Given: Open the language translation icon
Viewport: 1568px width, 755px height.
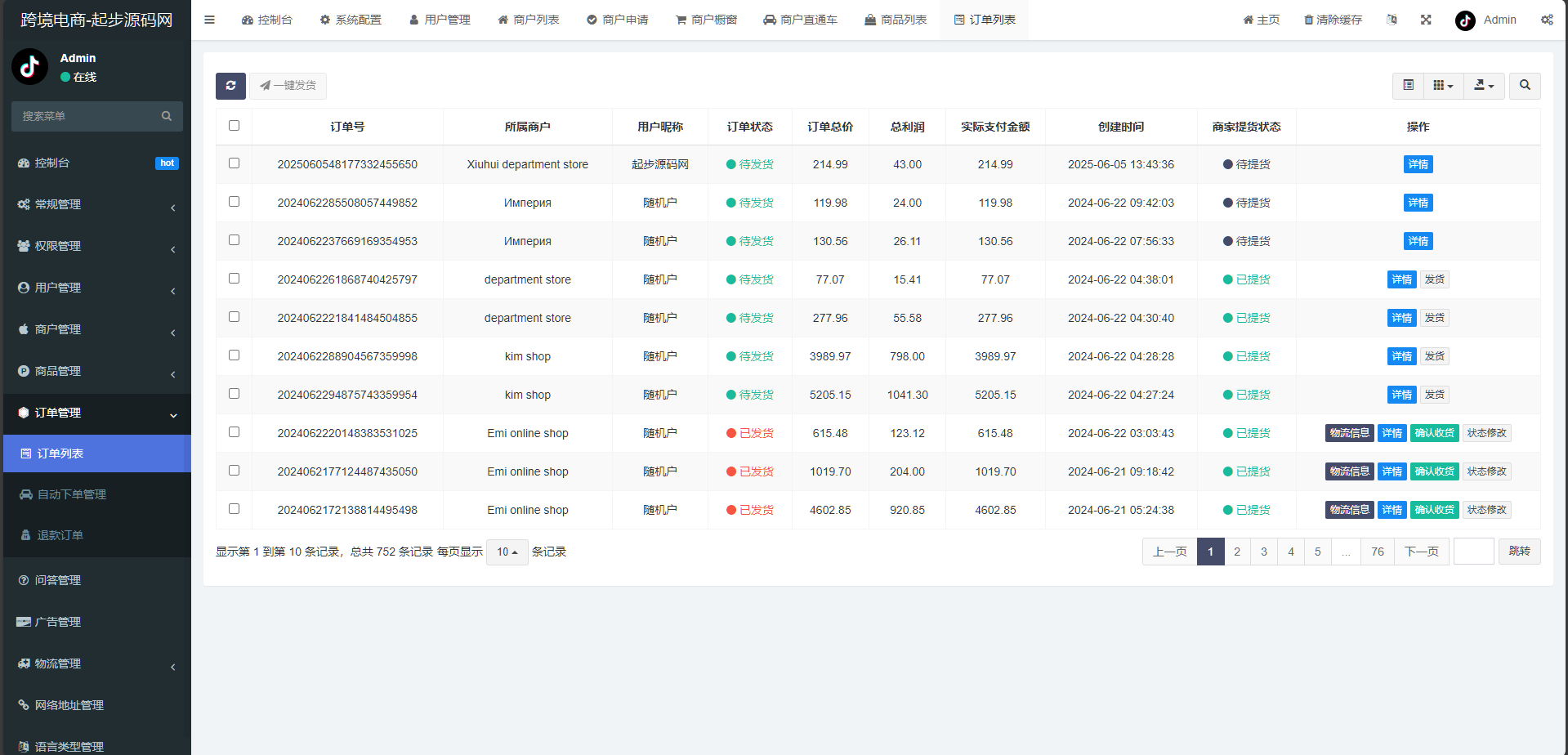Looking at the screenshot, I should [x=1392, y=20].
